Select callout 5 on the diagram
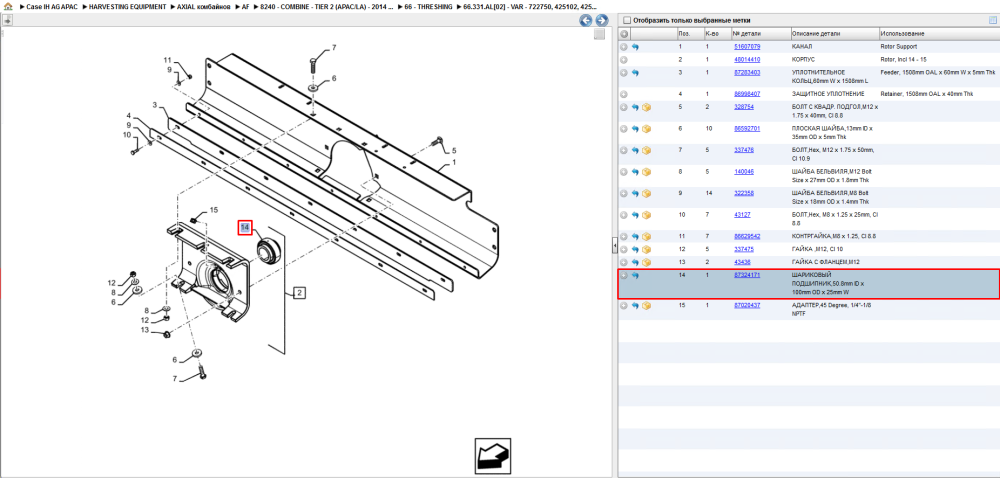The height and width of the screenshot is (478, 1000). pos(454,151)
